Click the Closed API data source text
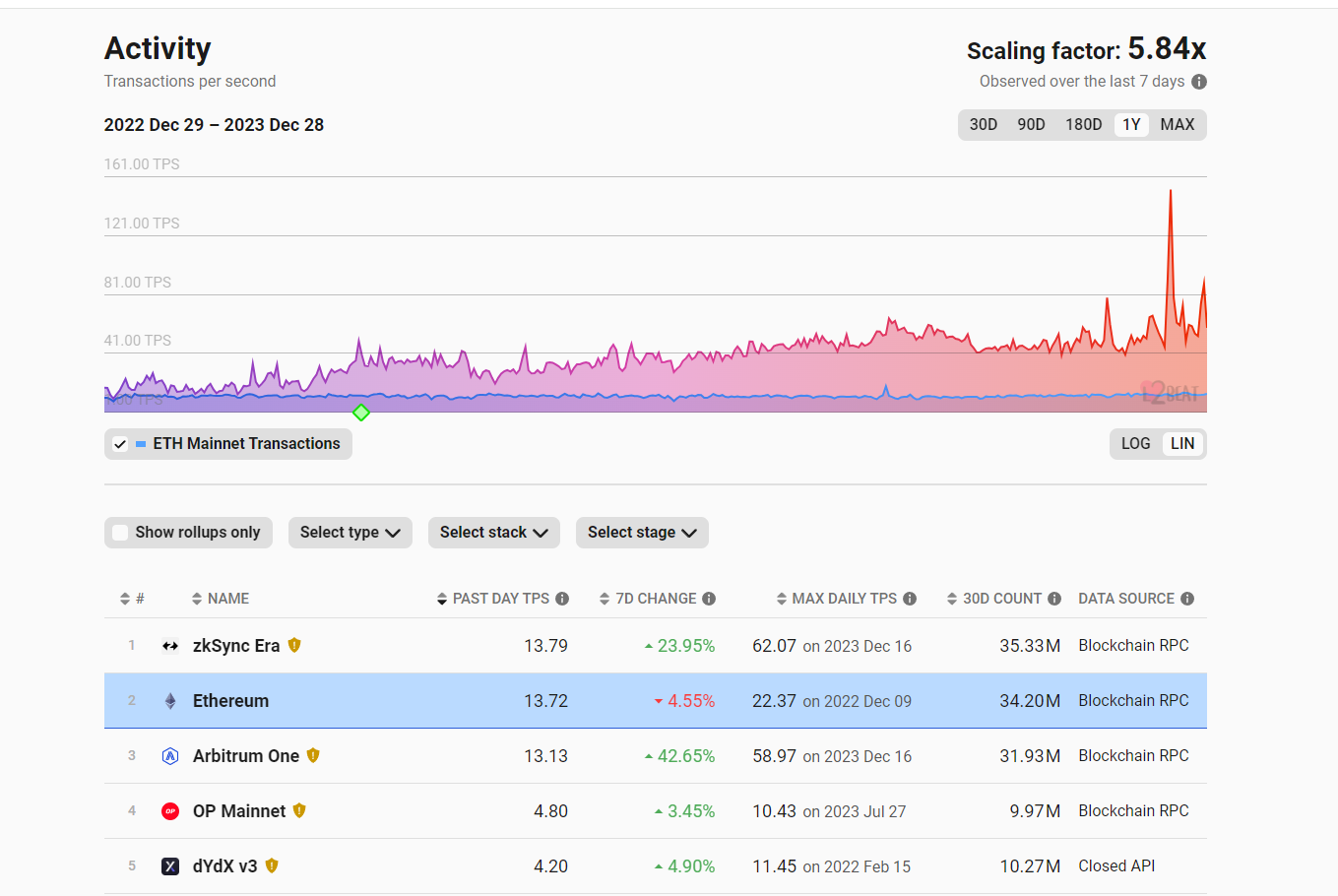 (1116, 865)
